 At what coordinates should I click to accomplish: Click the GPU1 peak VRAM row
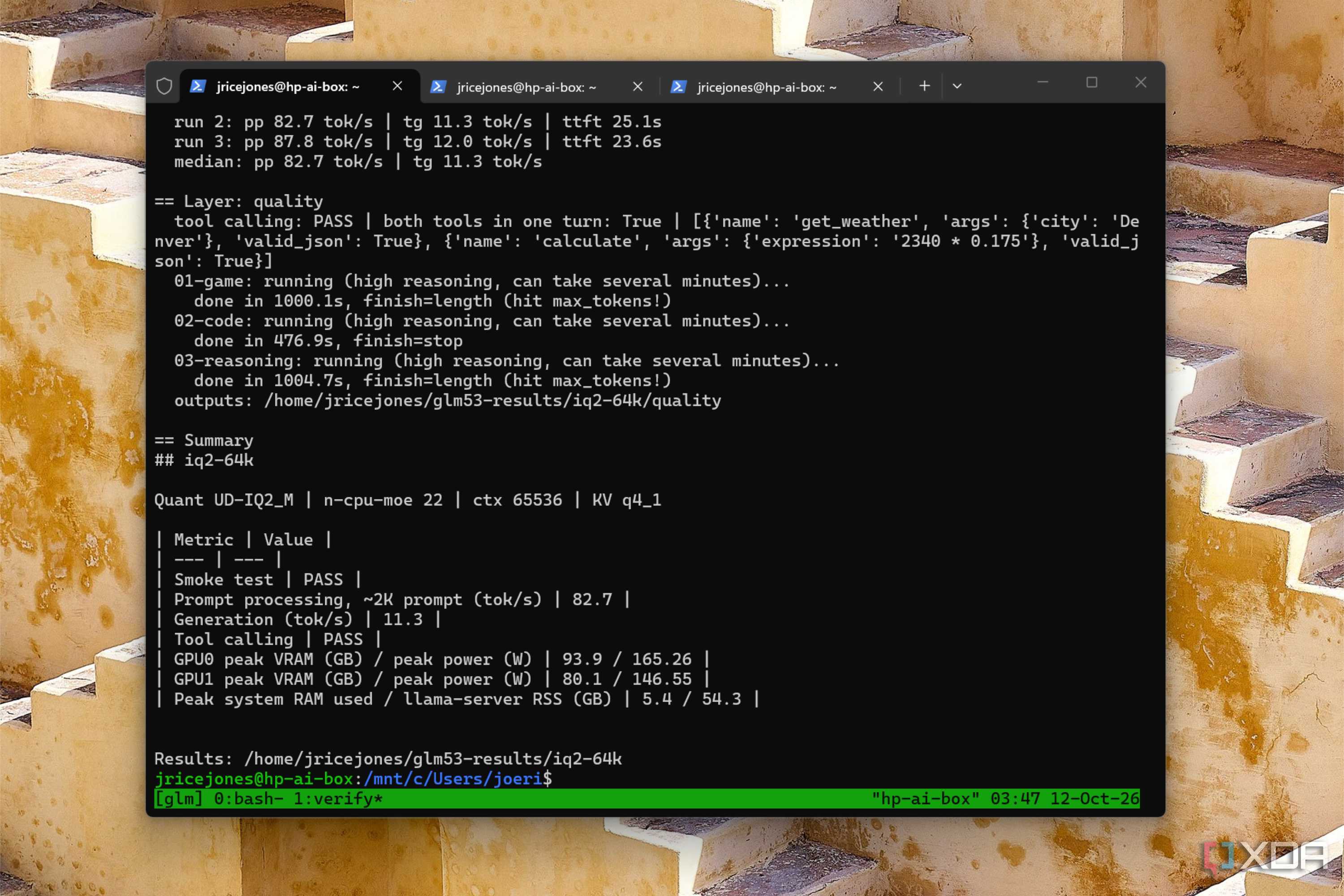click(x=433, y=680)
